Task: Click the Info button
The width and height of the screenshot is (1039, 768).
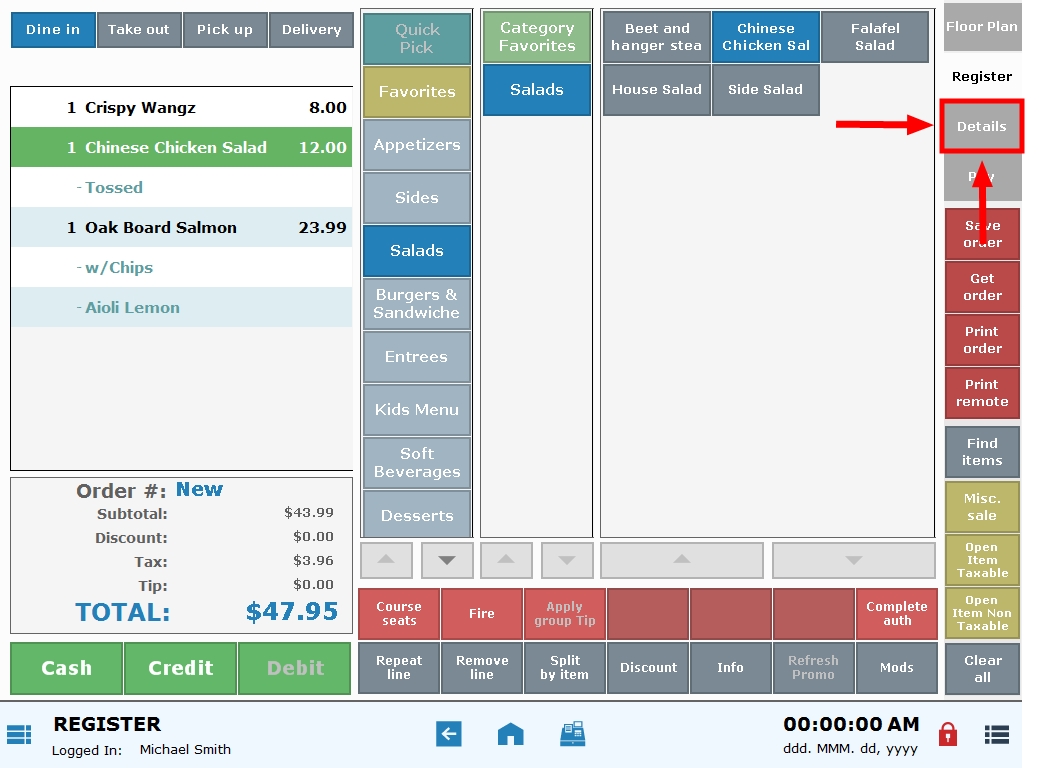Action: coord(731,667)
